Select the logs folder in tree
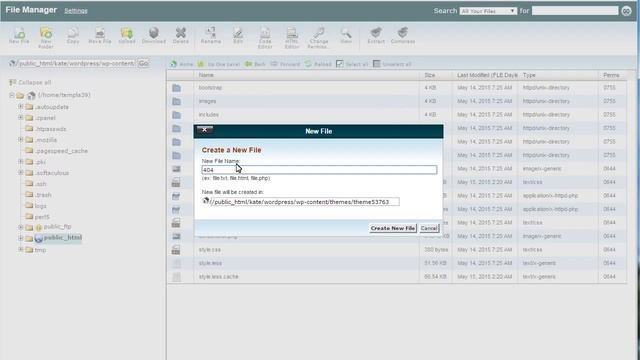Viewport: 640px width, 360px height. [x=40, y=206]
